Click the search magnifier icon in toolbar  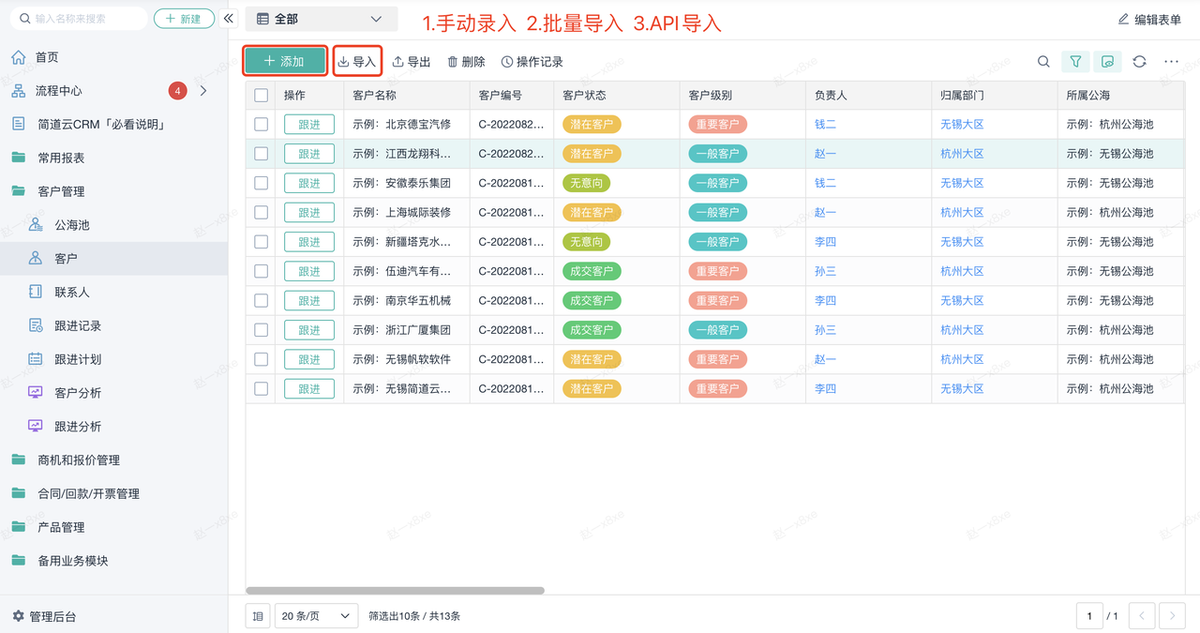click(x=1043, y=62)
